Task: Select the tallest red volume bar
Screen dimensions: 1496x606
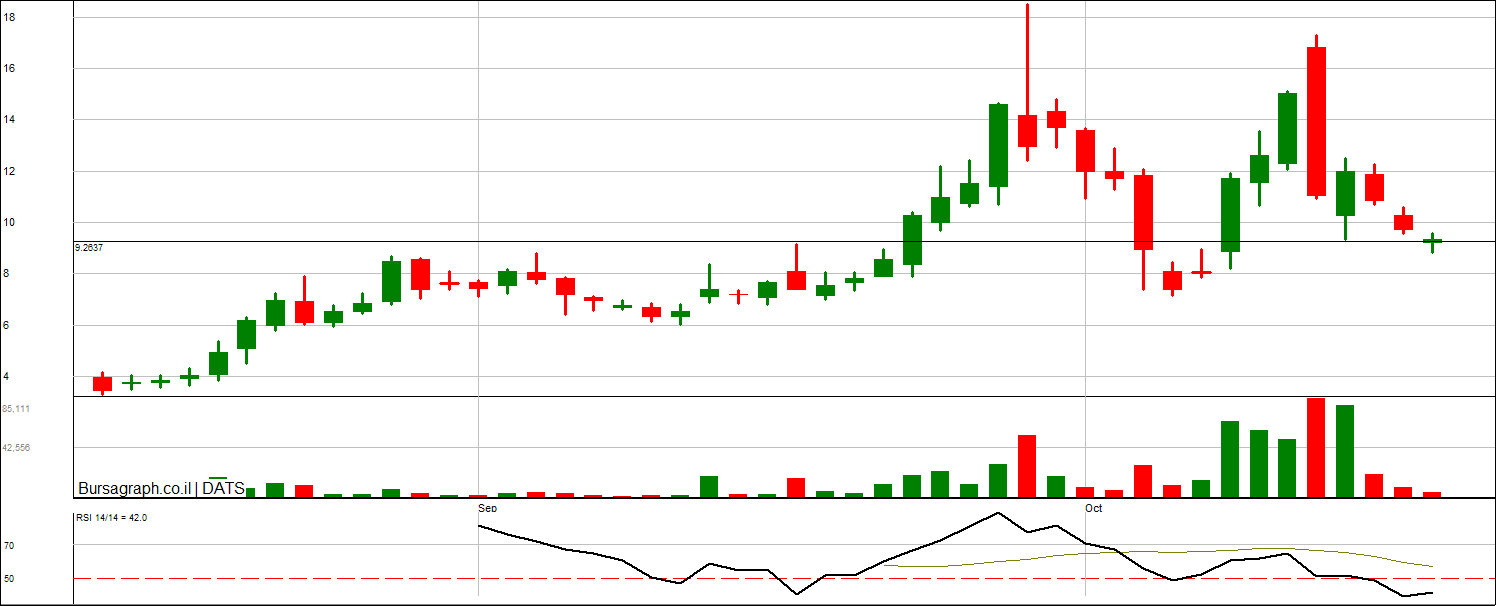Action: pyautogui.click(x=1316, y=448)
